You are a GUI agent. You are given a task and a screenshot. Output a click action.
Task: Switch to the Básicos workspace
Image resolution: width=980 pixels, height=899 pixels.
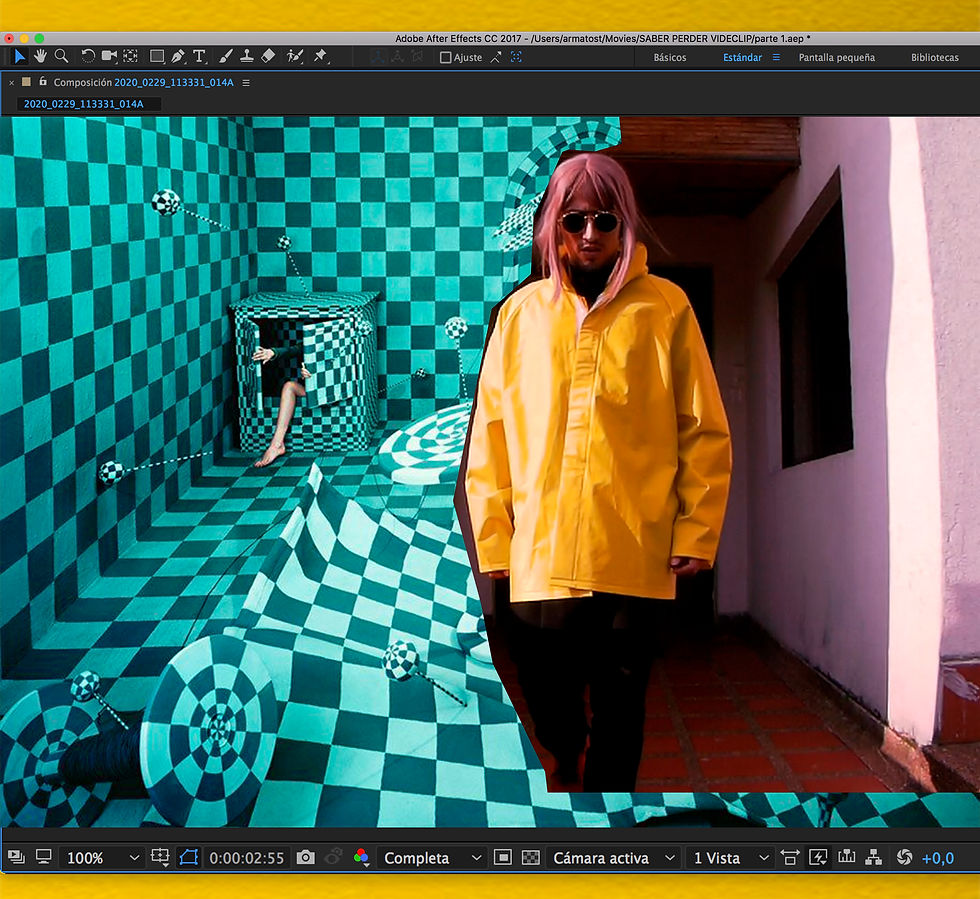669,58
